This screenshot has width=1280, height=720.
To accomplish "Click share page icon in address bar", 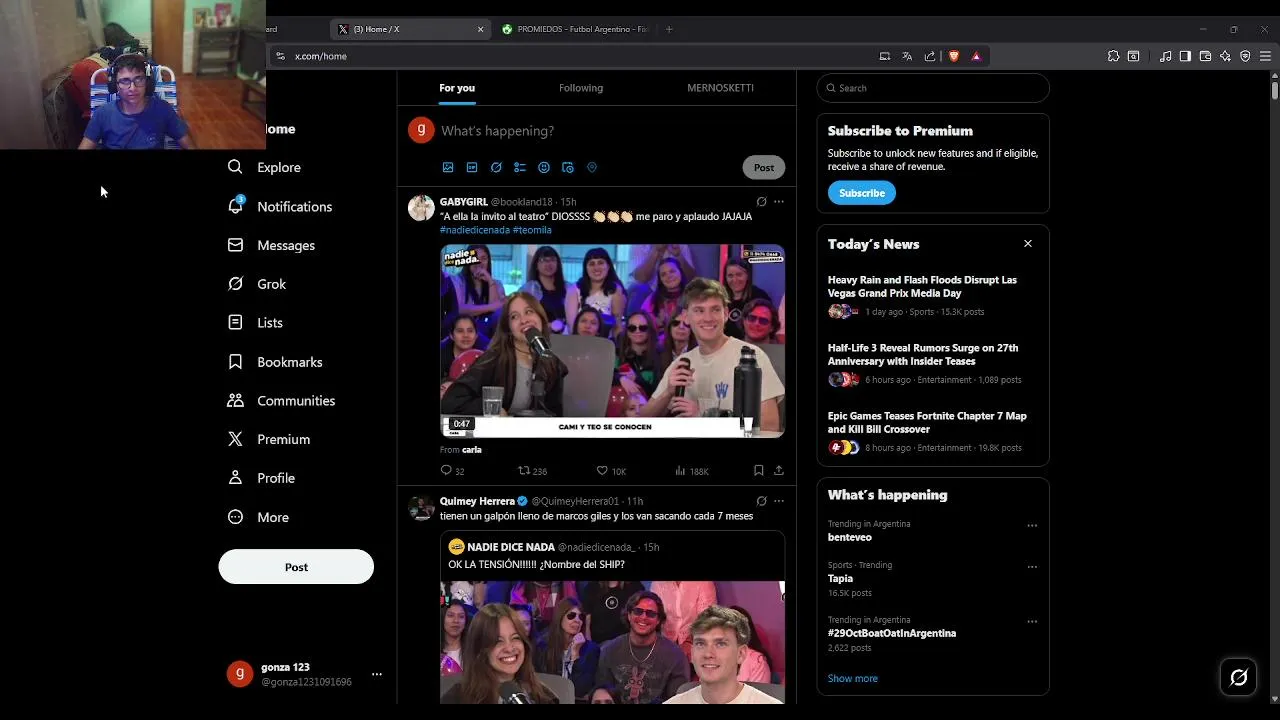I will pyautogui.click(x=930, y=56).
